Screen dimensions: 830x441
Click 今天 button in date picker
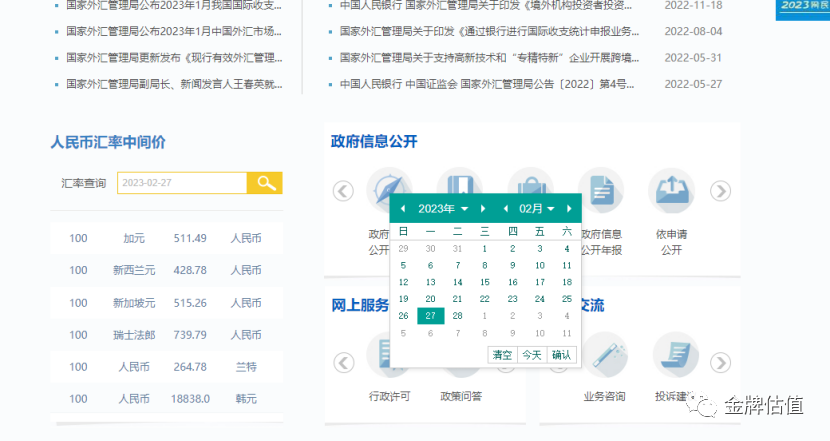coord(531,355)
